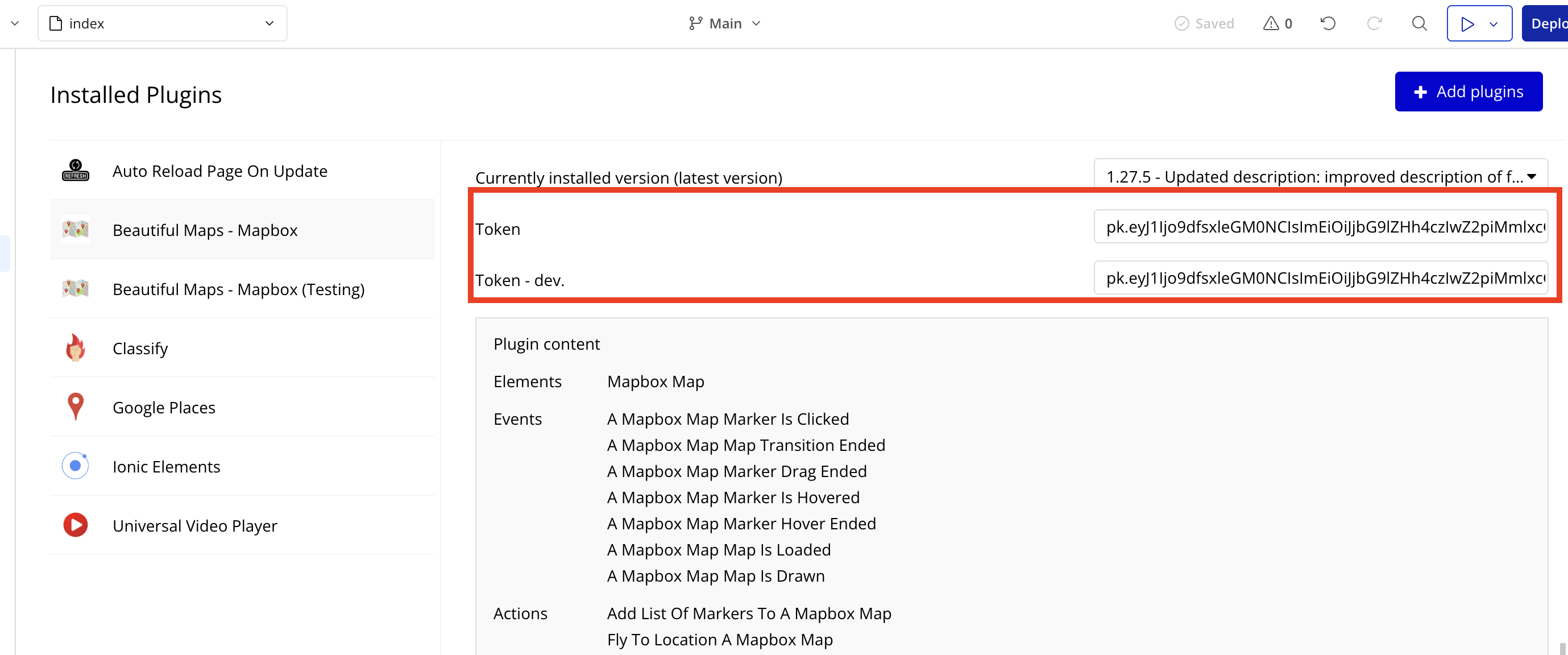Click the Google Places pin icon
This screenshot has height=655, width=1568.
tap(76, 407)
